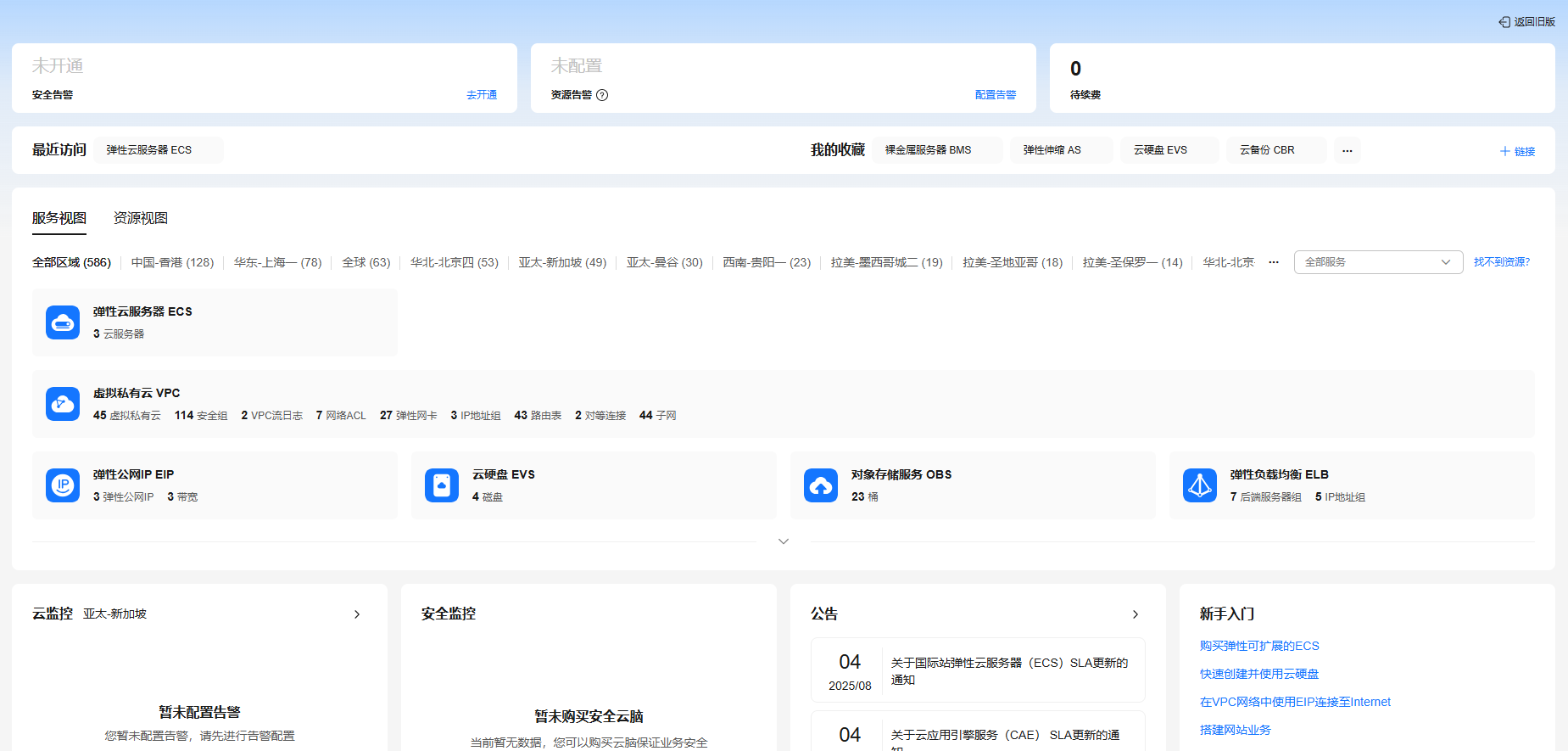Click 43 路由表 count
The width and height of the screenshot is (1568, 751).
tap(538, 415)
